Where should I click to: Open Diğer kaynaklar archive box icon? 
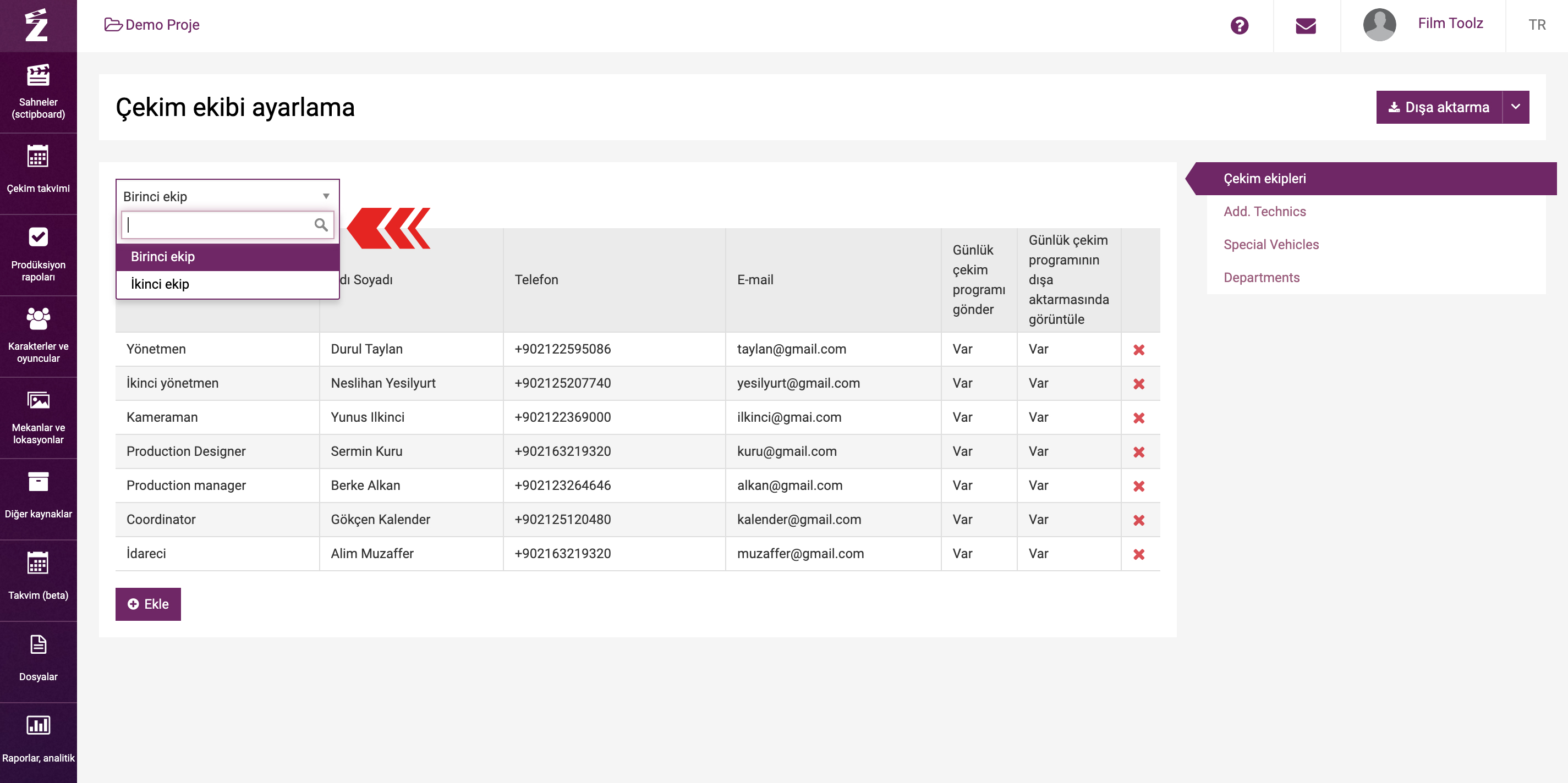point(39,482)
